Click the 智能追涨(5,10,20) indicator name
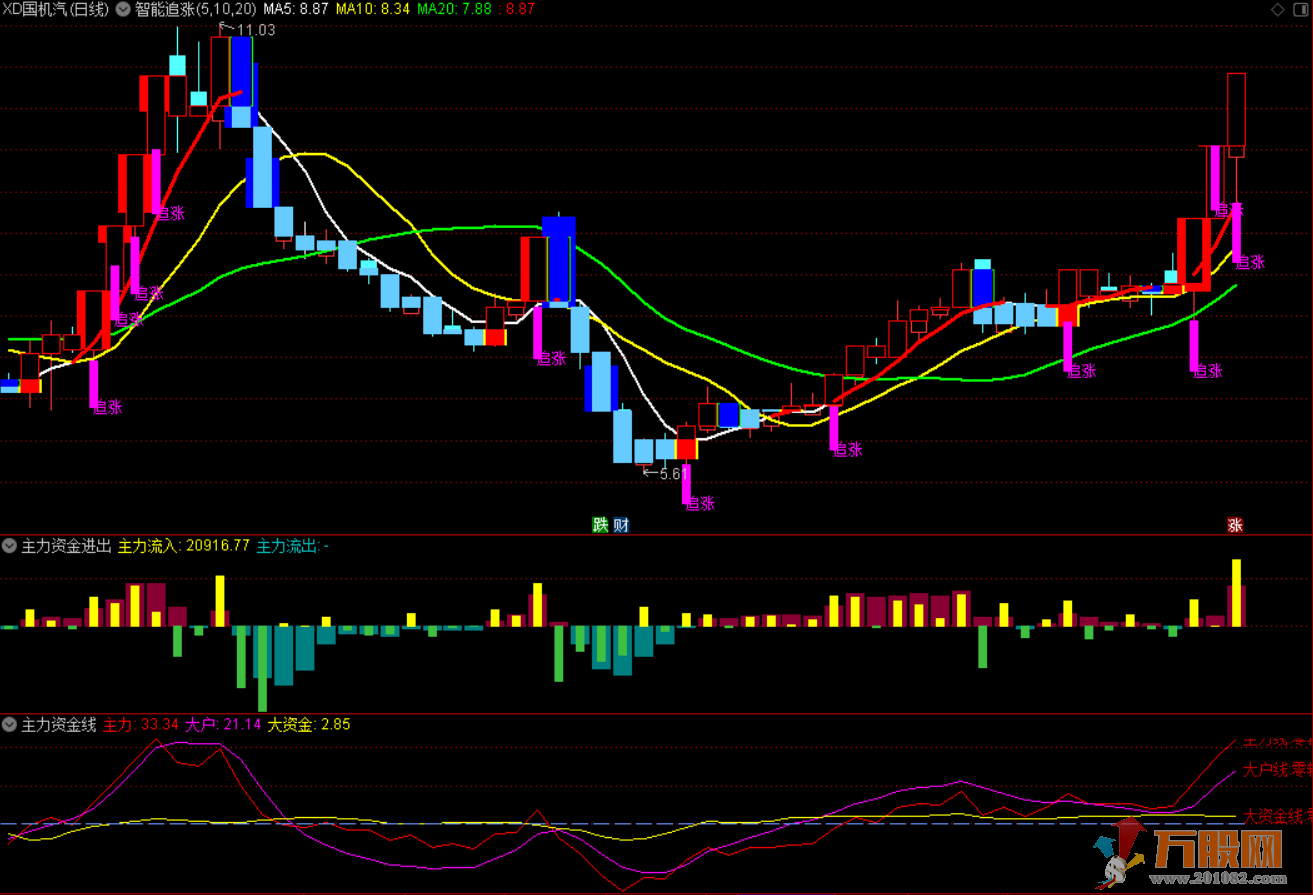 (x=196, y=9)
